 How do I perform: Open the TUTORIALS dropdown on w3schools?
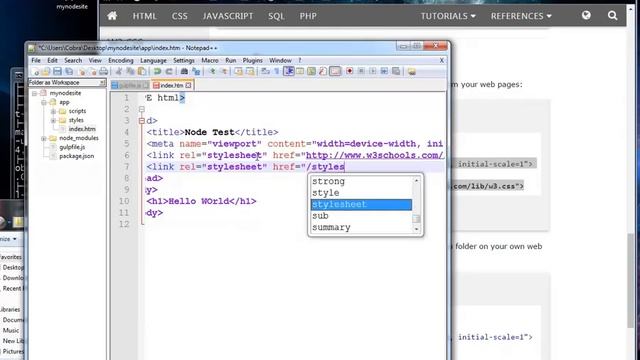(x=448, y=16)
